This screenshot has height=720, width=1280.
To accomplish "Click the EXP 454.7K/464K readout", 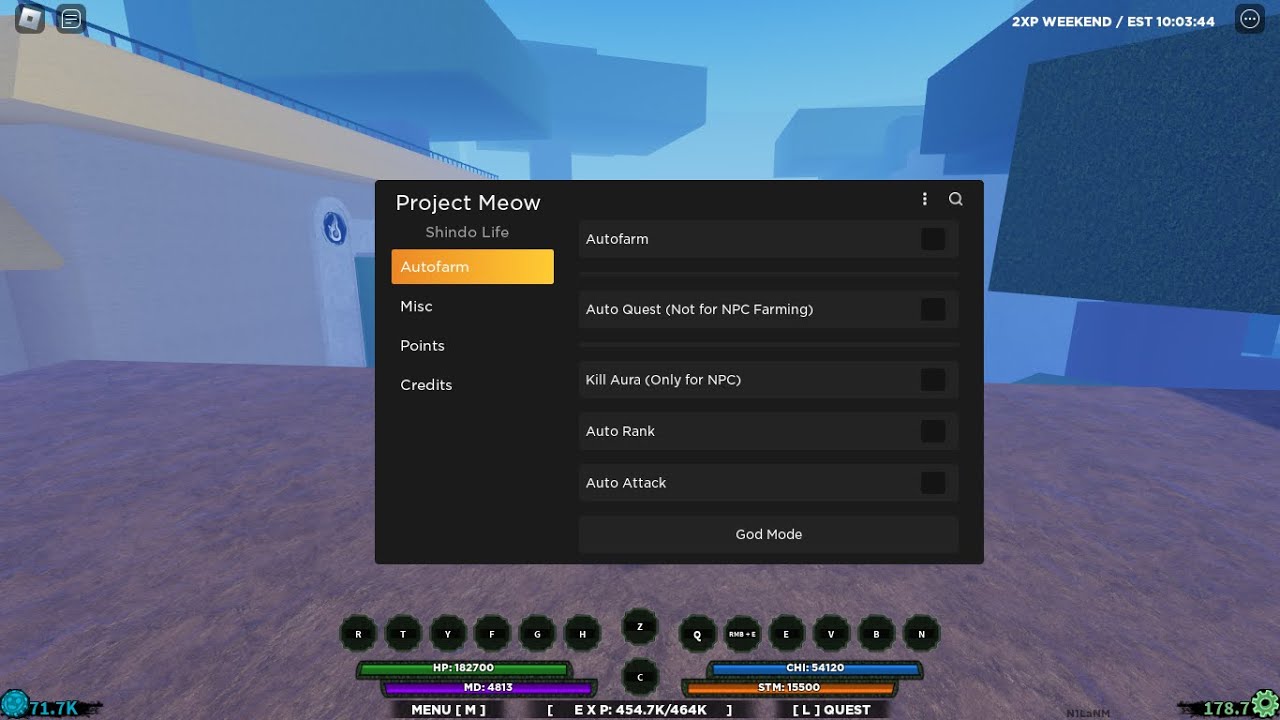I will tap(640, 710).
